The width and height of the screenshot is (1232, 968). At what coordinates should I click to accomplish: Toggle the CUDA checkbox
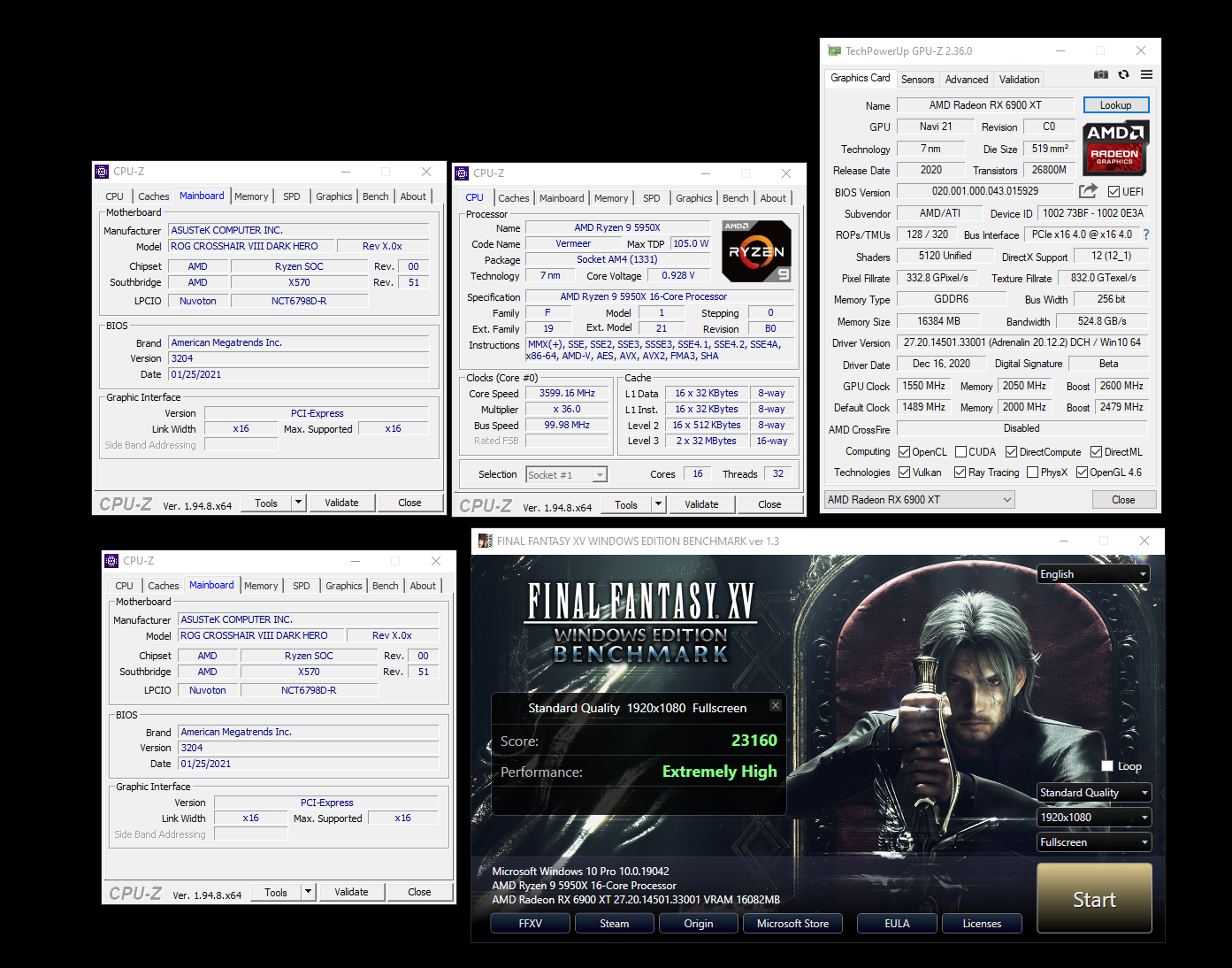tap(960, 452)
